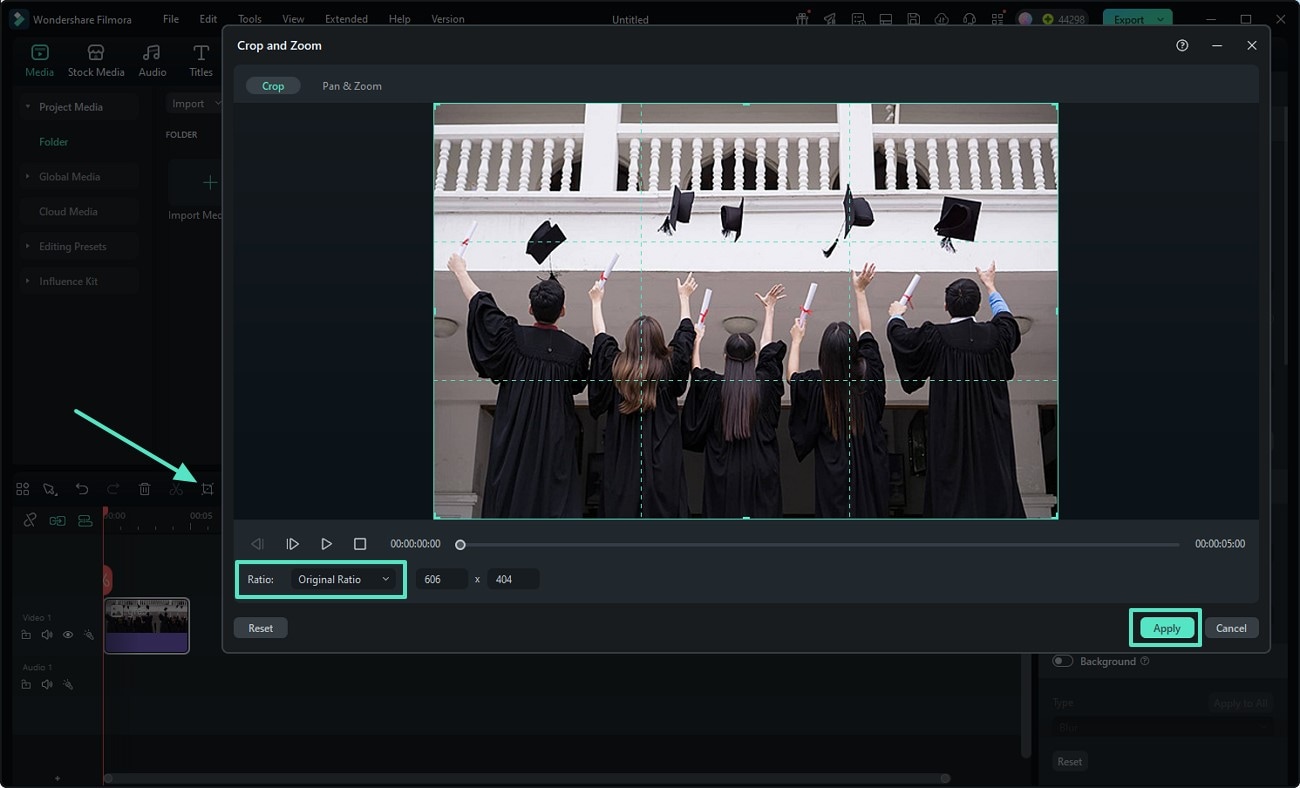1300x788 pixels.
Task: Open the timeline layout grid icon
Action: [22, 489]
